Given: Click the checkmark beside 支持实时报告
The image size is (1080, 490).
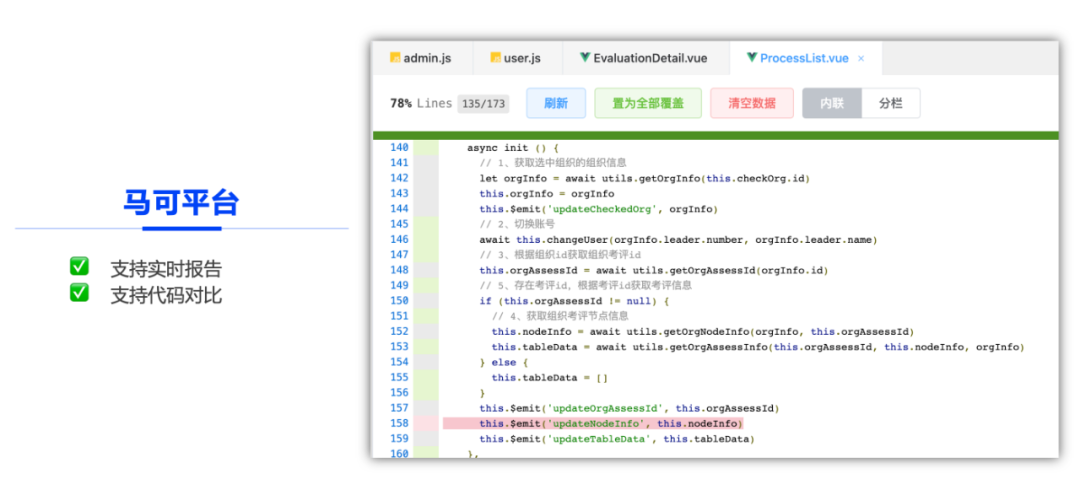Looking at the screenshot, I should (x=79, y=267).
